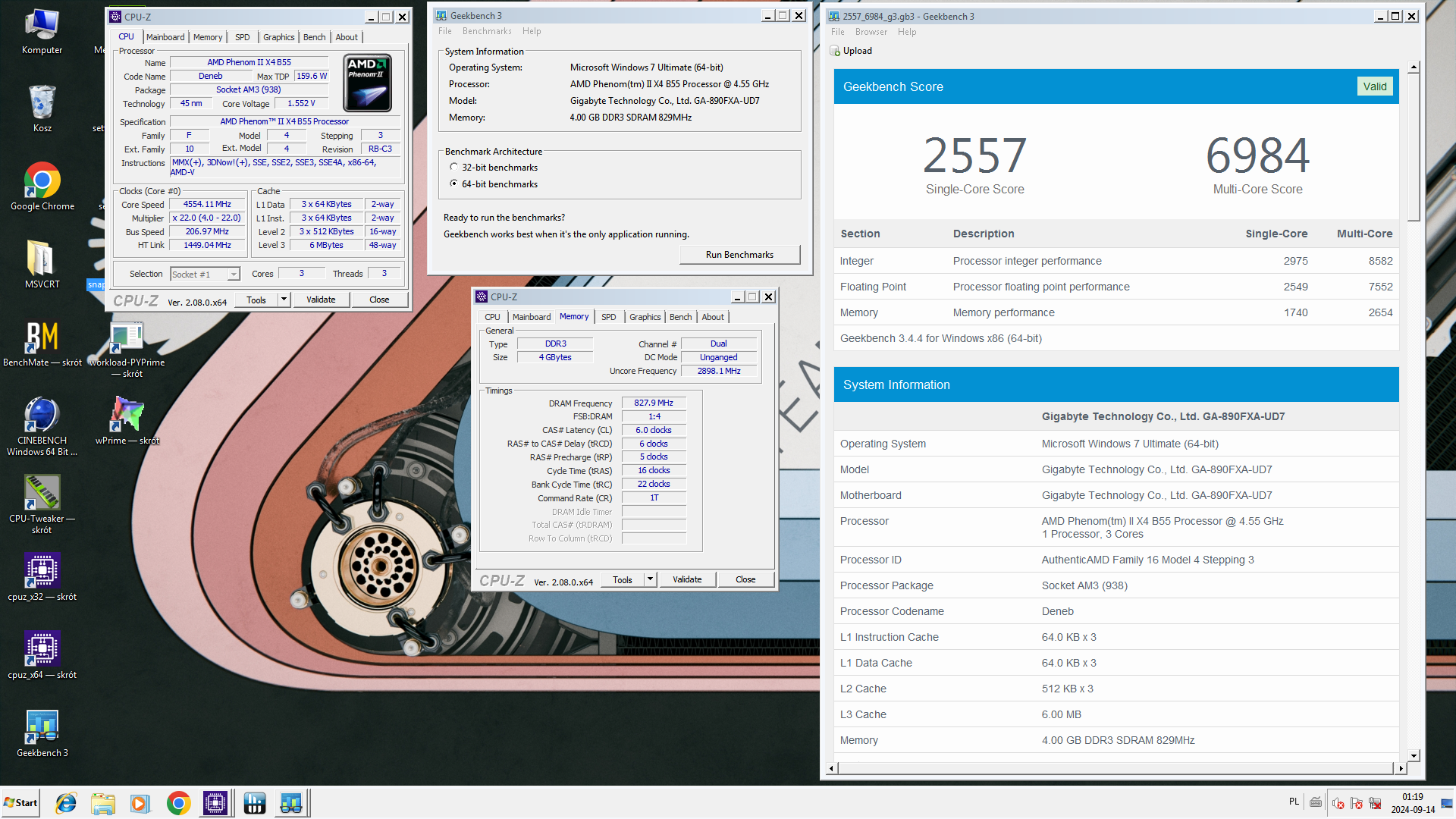Click the Integer section row in results
Viewport: 1456px width, 819px height.
pyautogui.click(x=1116, y=261)
